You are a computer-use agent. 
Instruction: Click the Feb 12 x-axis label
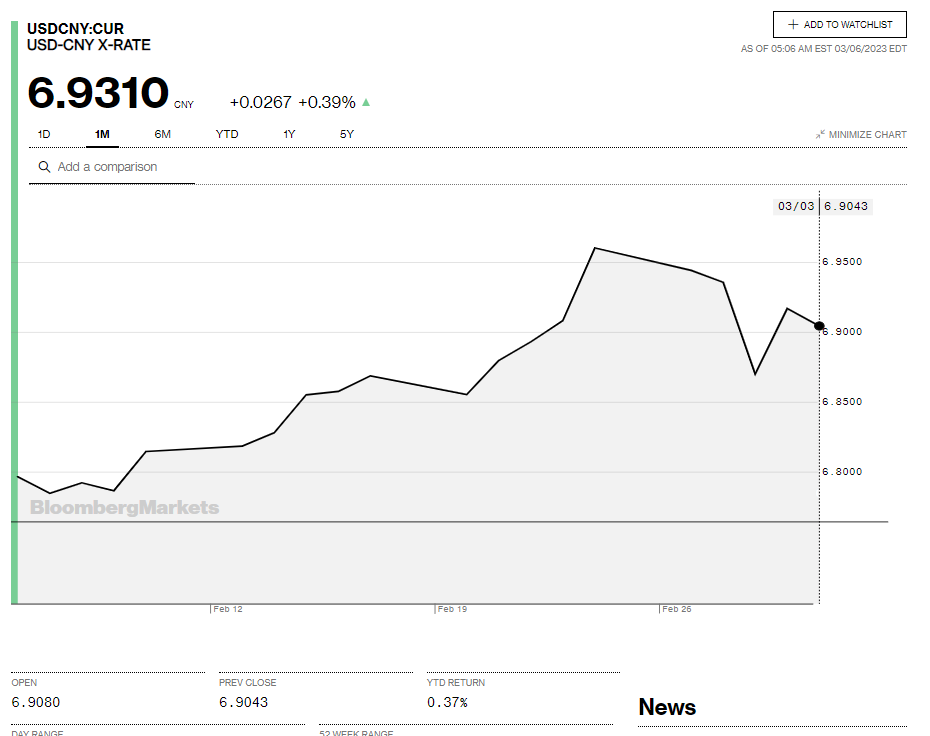click(228, 609)
